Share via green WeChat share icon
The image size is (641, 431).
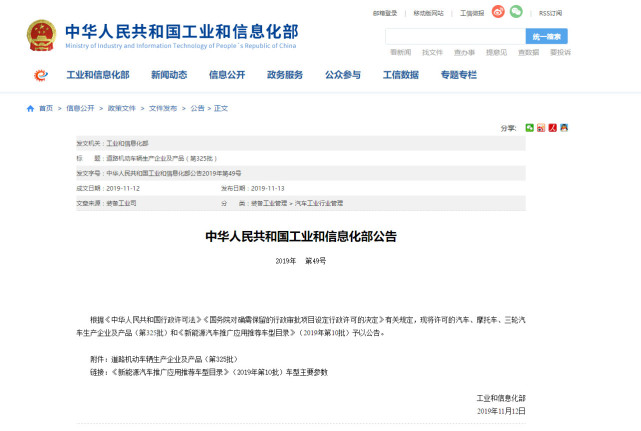(x=529, y=128)
